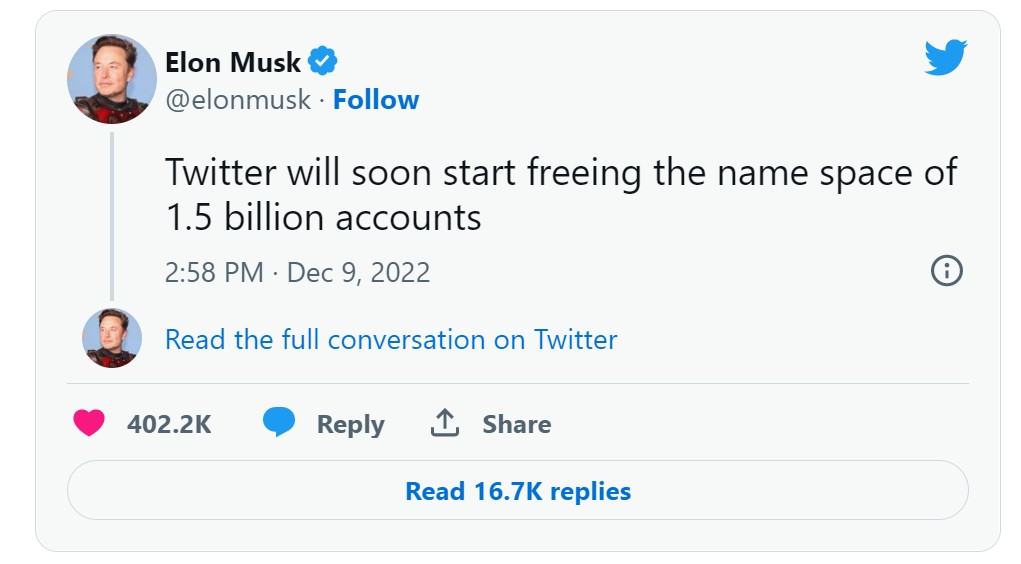Open the tweet info circle icon
This screenshot has height=564, width=1021.
pyautogui.click(x=946, y=271)
